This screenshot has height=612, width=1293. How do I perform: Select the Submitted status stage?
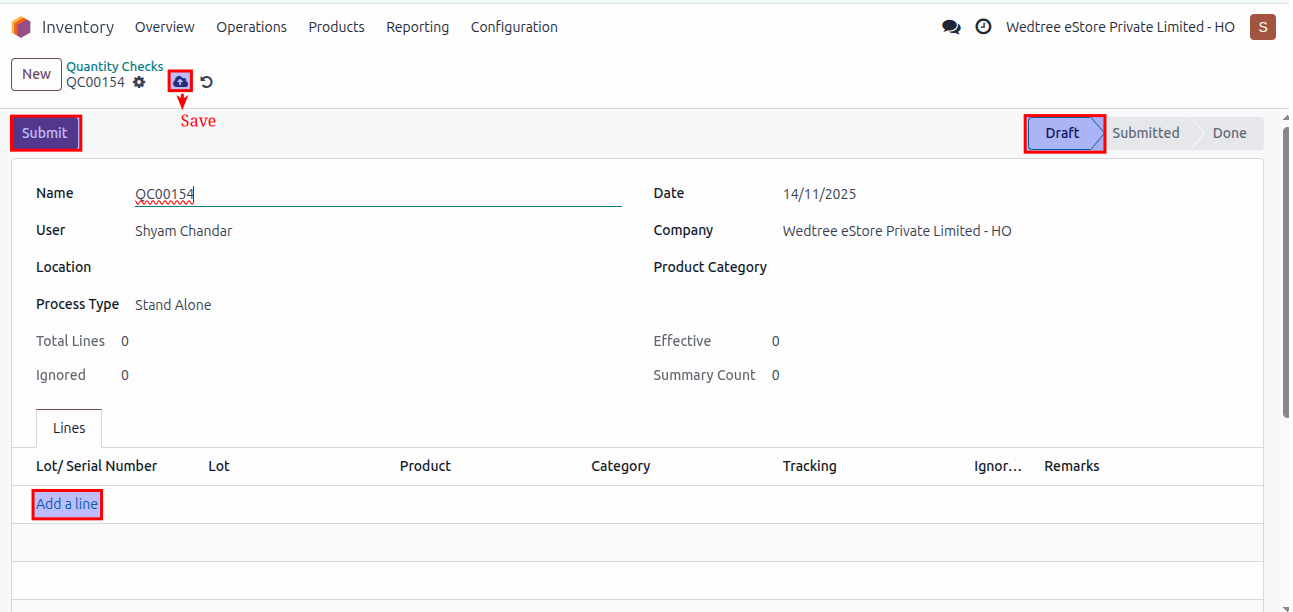tap(1145, 133)
